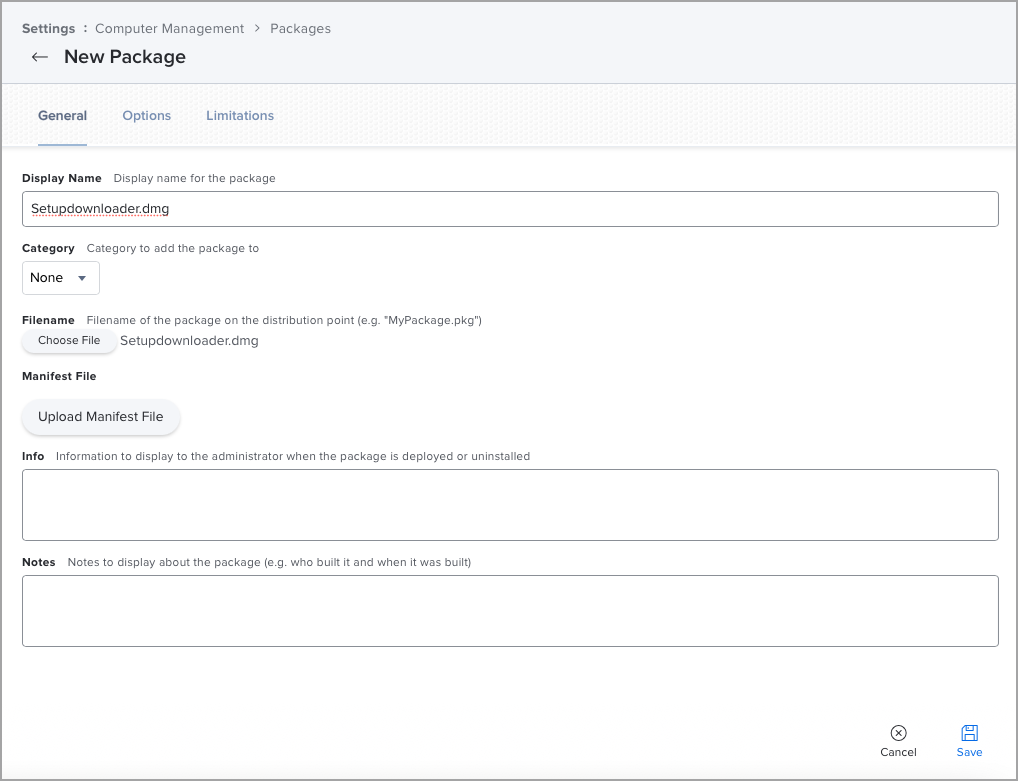Select the General tab
Image resolution: width=1018 pixels, height=781 pixels.
coord(62,115)
